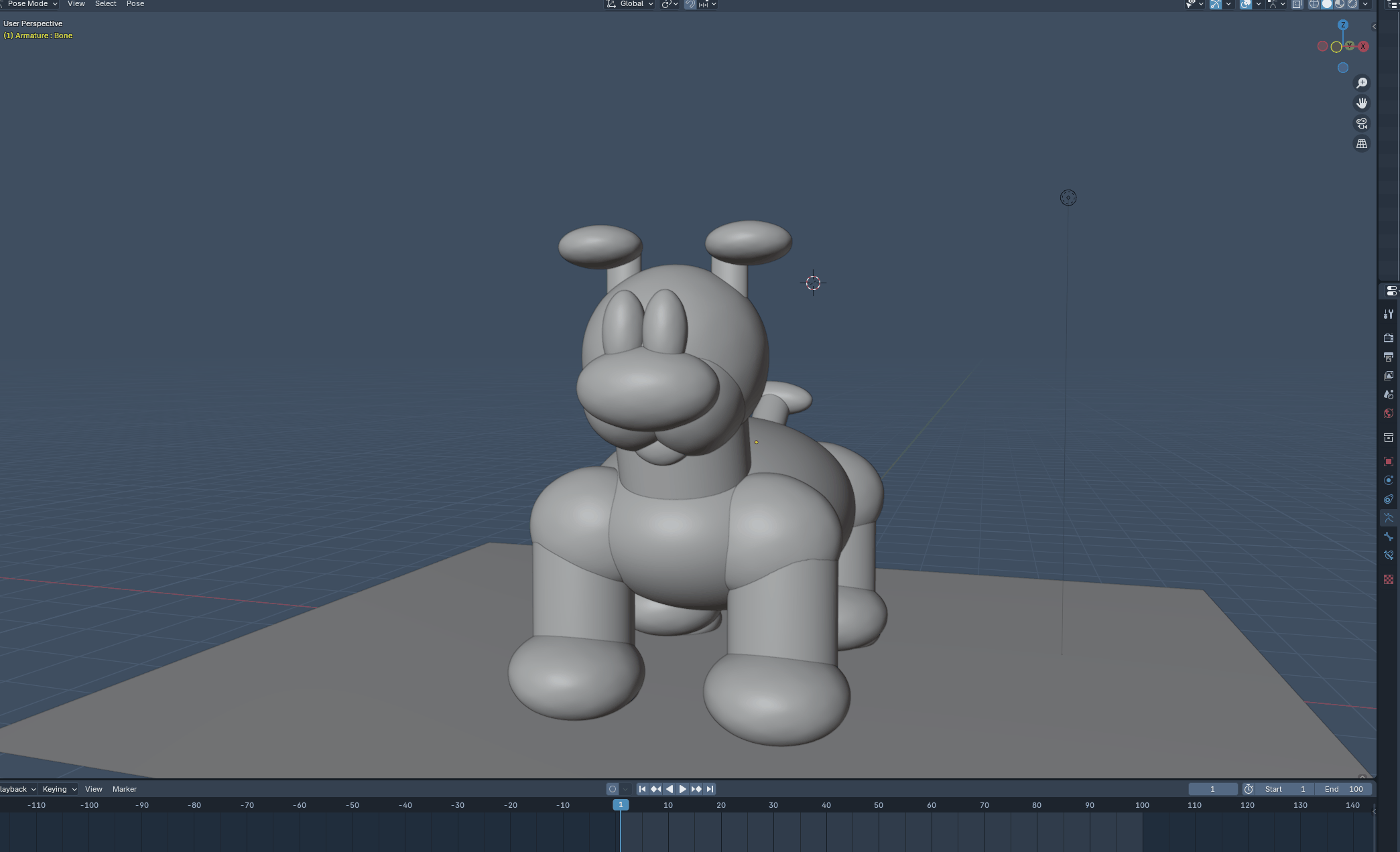Open the Armature data properties tab
The height and width of the screenshot is (852, 1400).
tap(1389, 518)
